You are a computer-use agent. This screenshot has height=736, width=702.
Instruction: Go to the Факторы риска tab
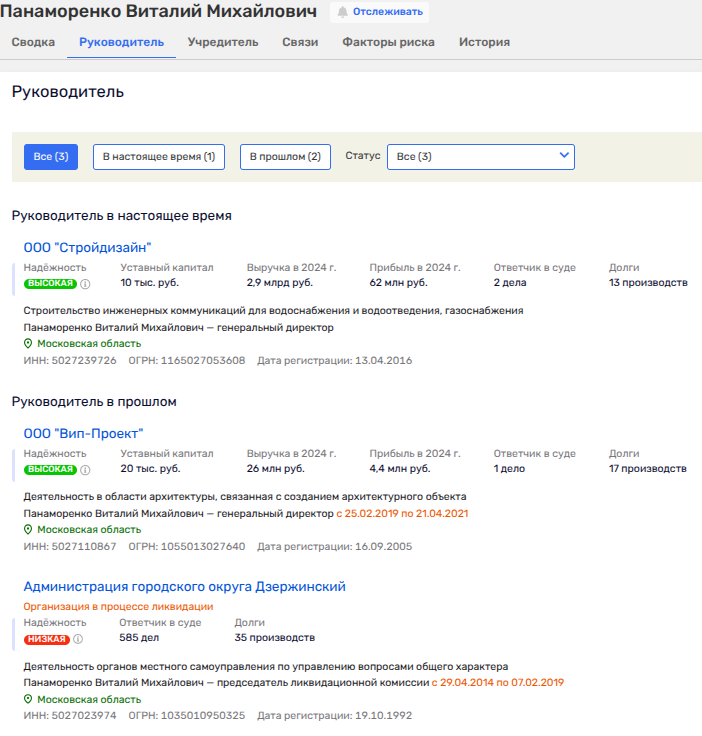(388, 43)
